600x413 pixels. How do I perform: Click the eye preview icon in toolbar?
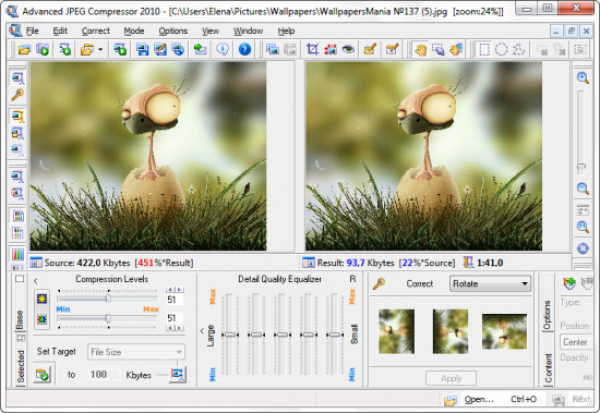[x=347, y=49]
